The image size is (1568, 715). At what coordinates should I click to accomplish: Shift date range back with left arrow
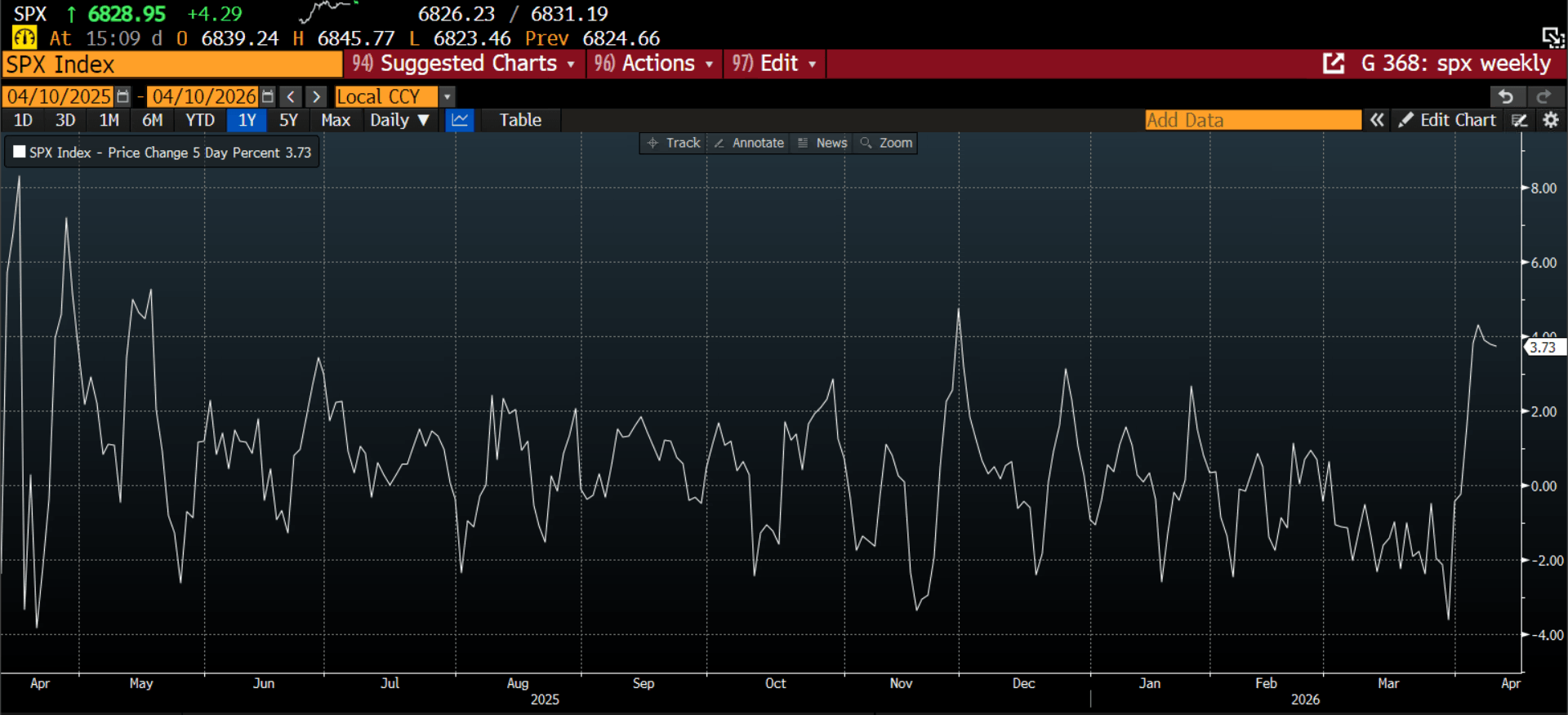[291, 97]
